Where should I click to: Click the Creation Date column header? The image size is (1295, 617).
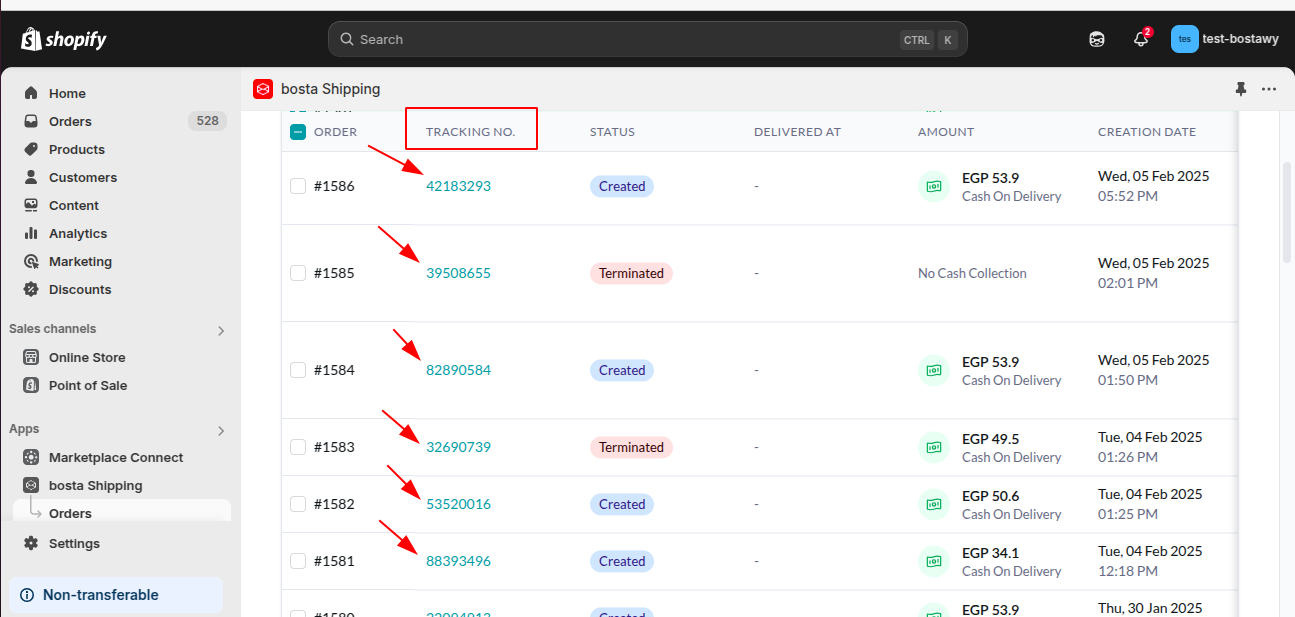coord(1147,131)
